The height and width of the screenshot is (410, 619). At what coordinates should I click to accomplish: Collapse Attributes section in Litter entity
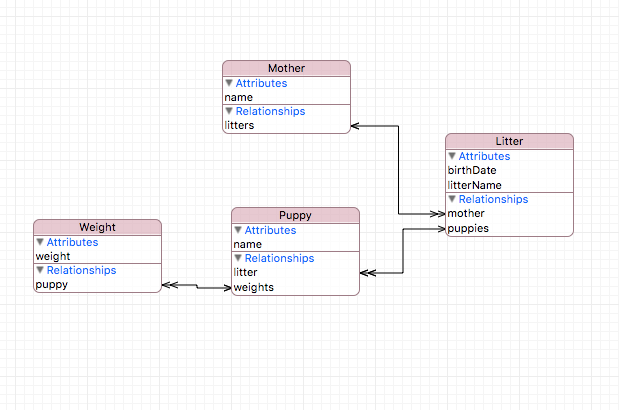pos(452,156)
